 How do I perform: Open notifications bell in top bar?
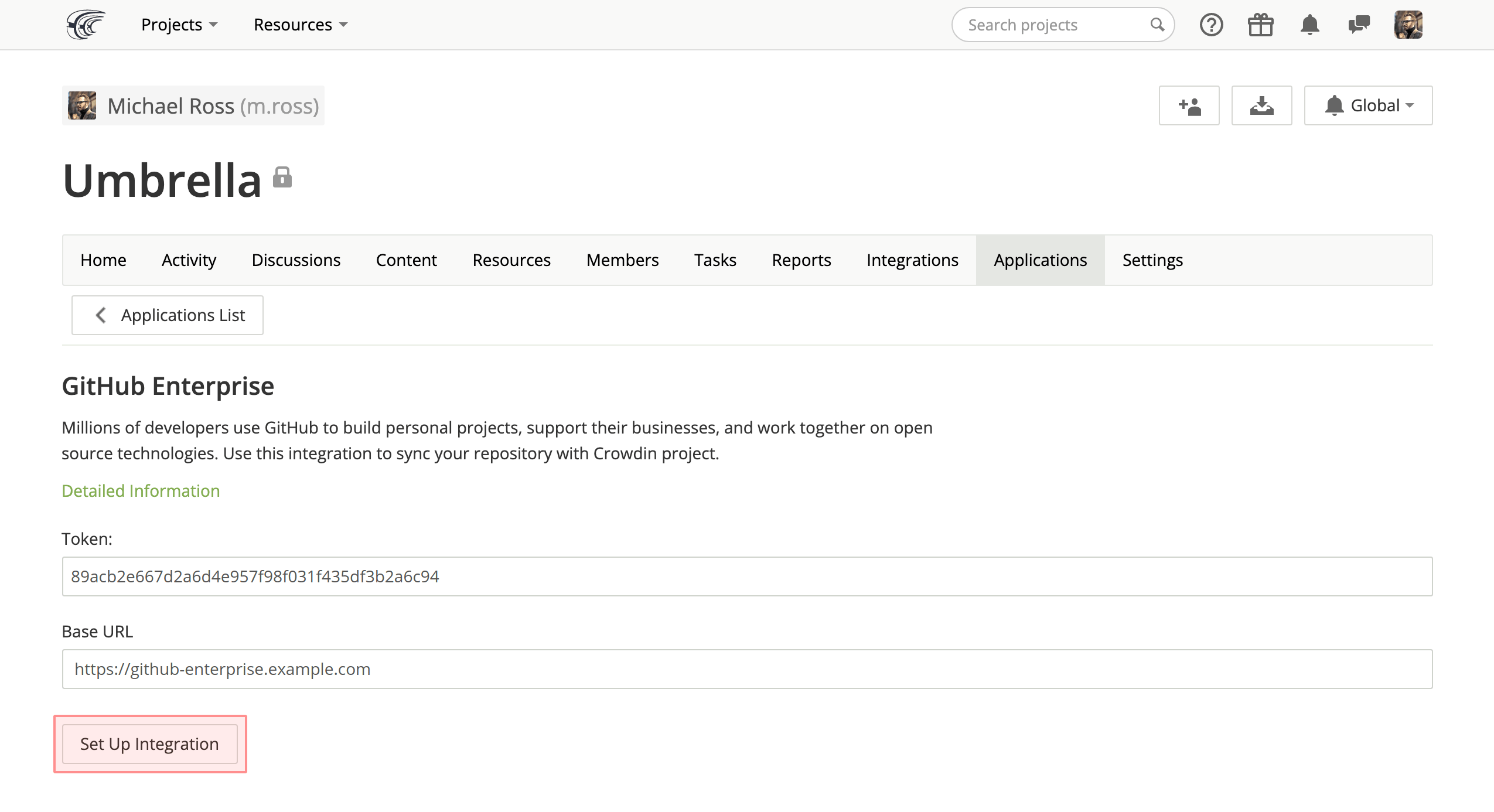pos(1310,25)
